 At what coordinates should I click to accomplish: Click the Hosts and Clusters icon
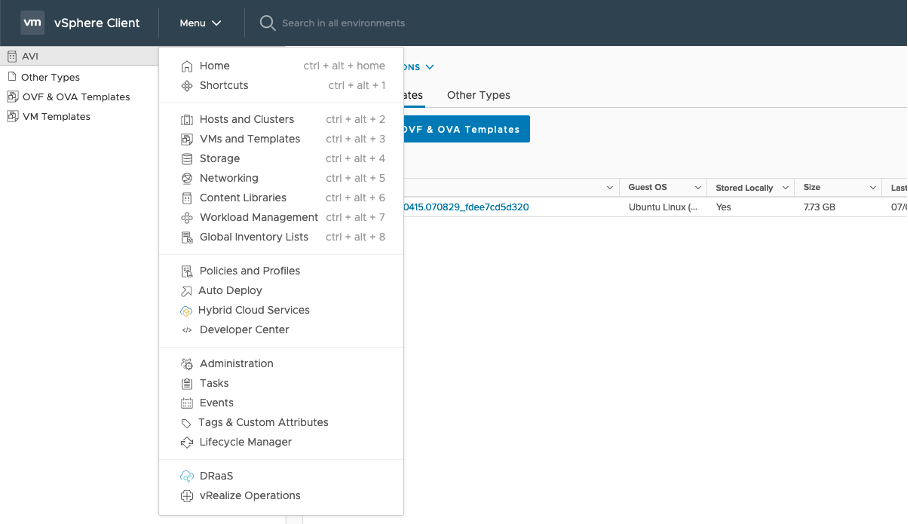[x=186, y=119]
